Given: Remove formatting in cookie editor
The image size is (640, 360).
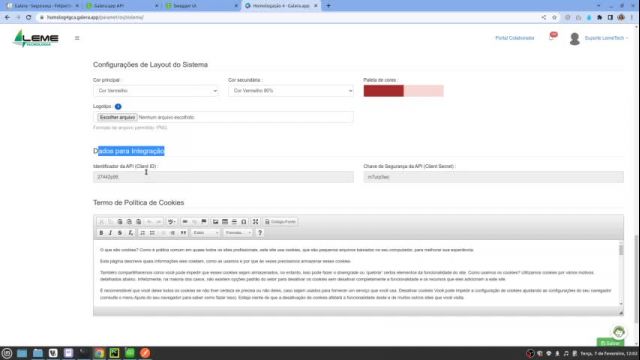Looking at the screenshot, I should 130,233.
